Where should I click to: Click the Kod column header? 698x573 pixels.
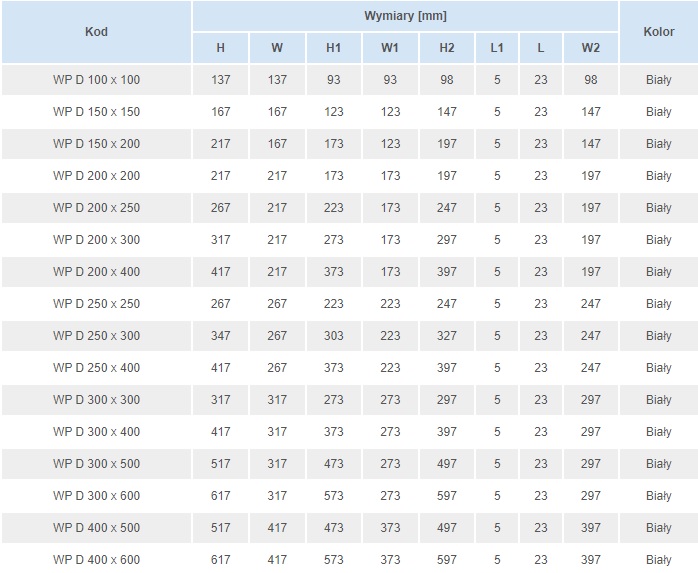(x=96, y=32)
